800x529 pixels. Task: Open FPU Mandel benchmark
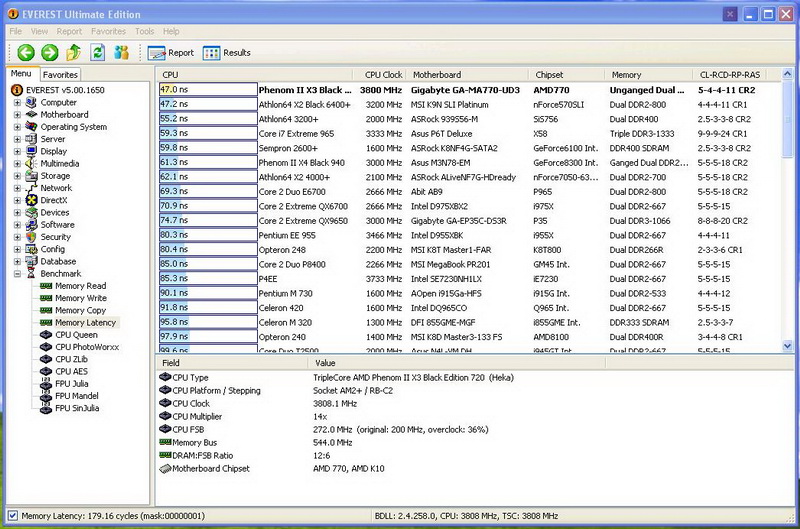[77, 396]
